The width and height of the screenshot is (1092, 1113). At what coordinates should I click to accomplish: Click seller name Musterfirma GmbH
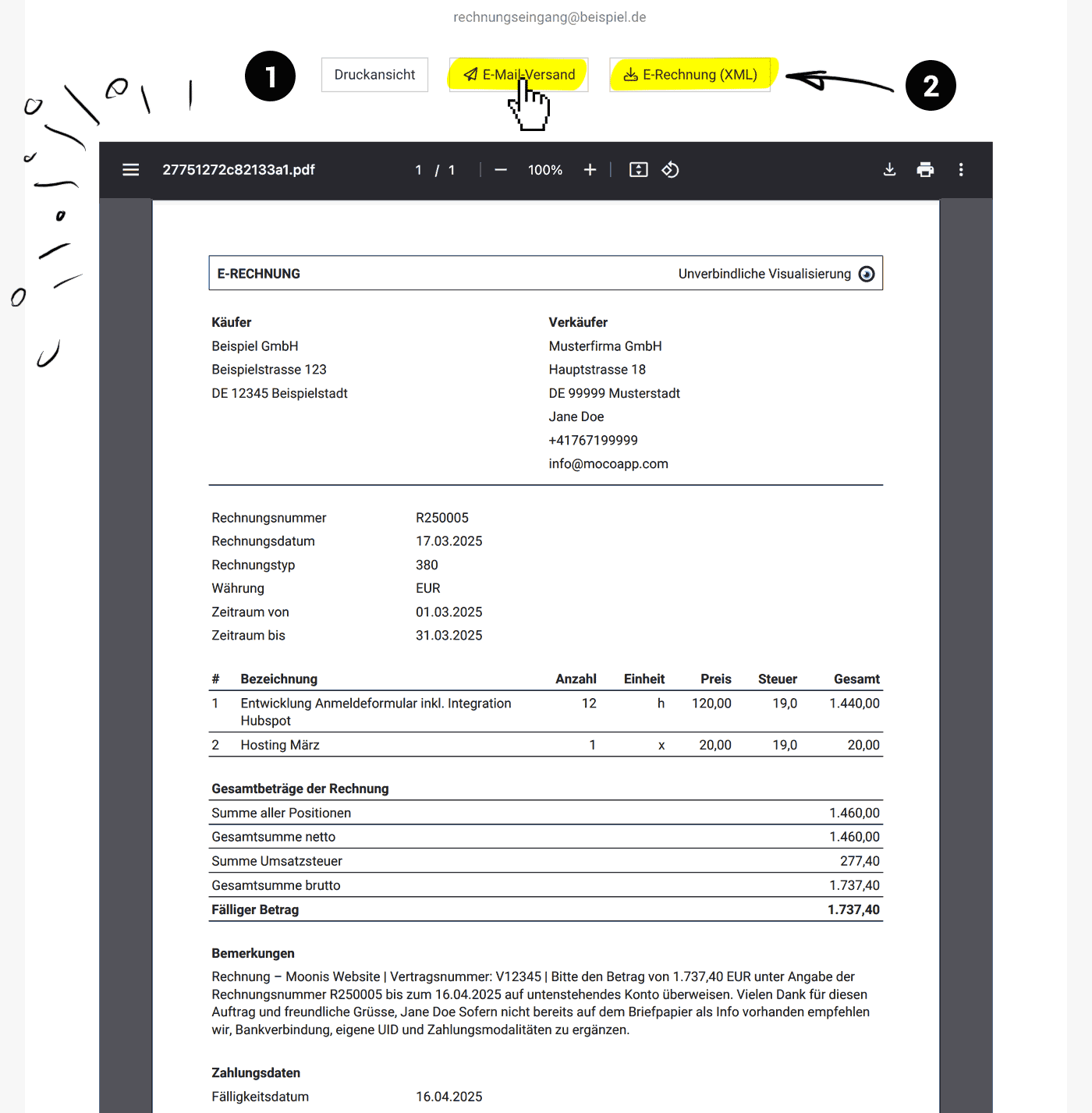pyautogui.click(x=605, y=346)
